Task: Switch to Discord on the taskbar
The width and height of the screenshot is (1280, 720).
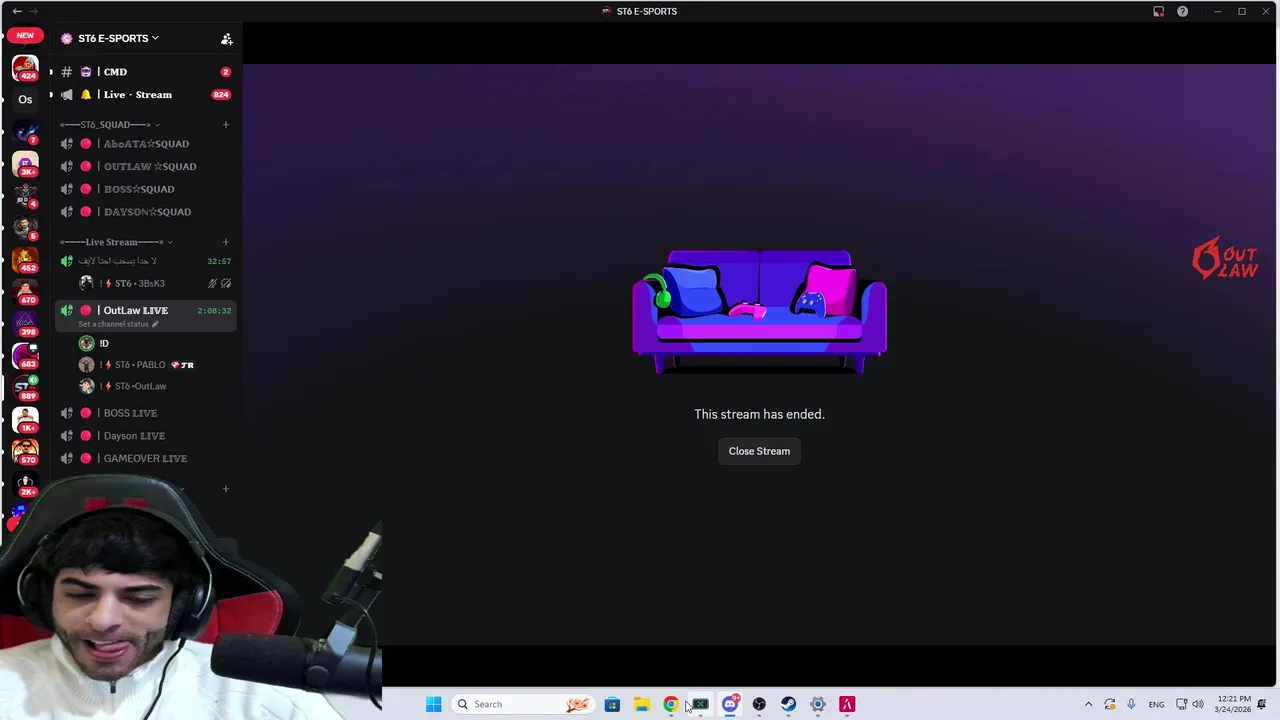Action: point(730,704)
